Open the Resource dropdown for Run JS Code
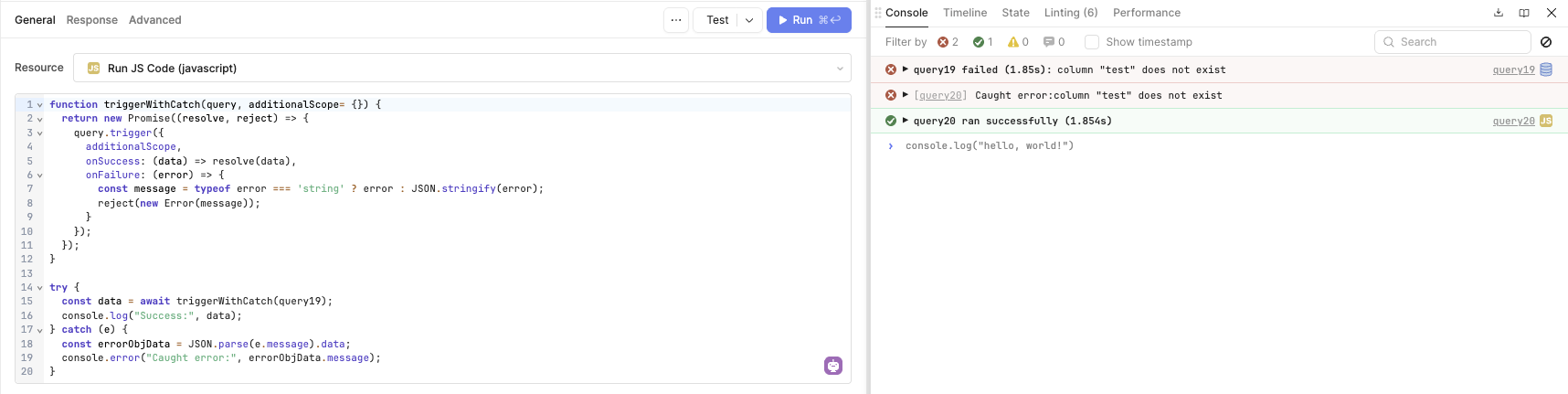The width and height of the screenshot is (1568, 394). (461, 68)
